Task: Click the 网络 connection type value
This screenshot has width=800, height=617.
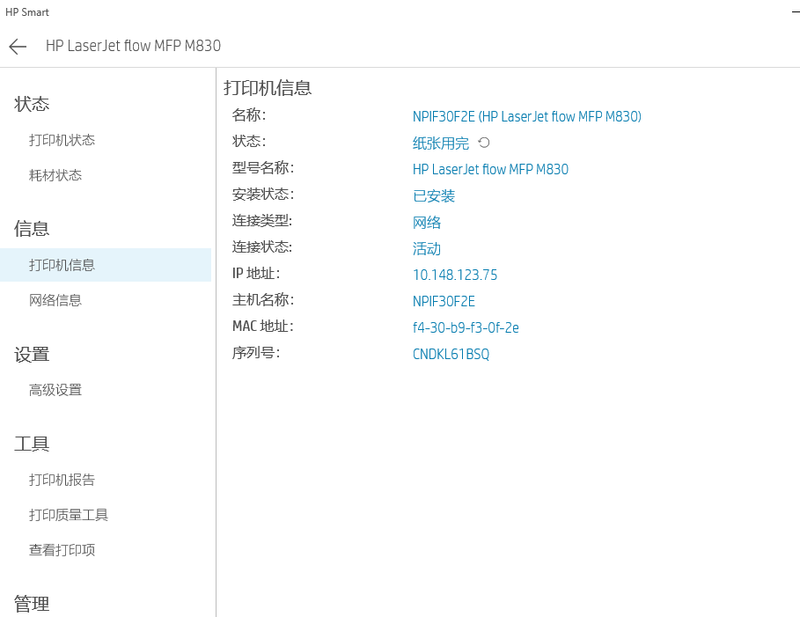Action: 427,223
